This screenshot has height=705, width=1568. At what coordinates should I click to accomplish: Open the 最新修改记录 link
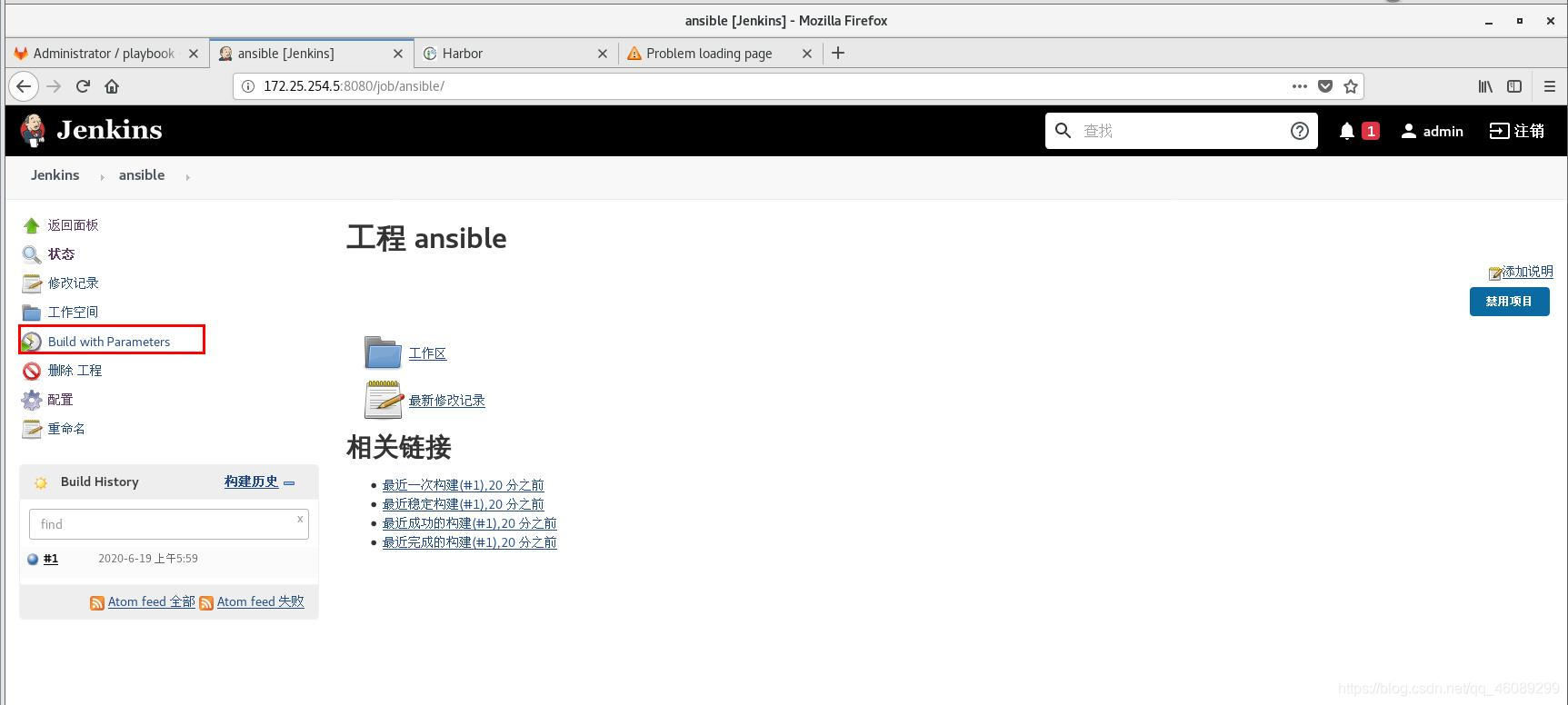(x=446, y=401)
